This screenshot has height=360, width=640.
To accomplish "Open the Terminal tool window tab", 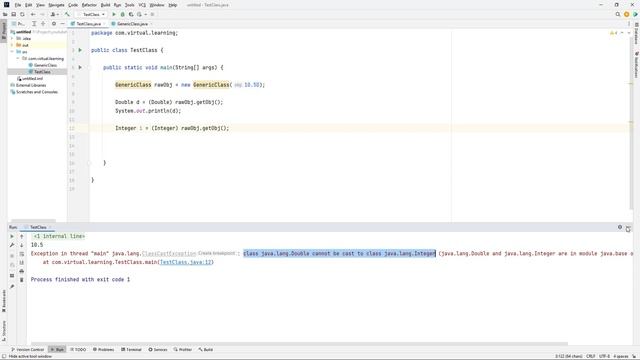I will [x=131, y=350].
